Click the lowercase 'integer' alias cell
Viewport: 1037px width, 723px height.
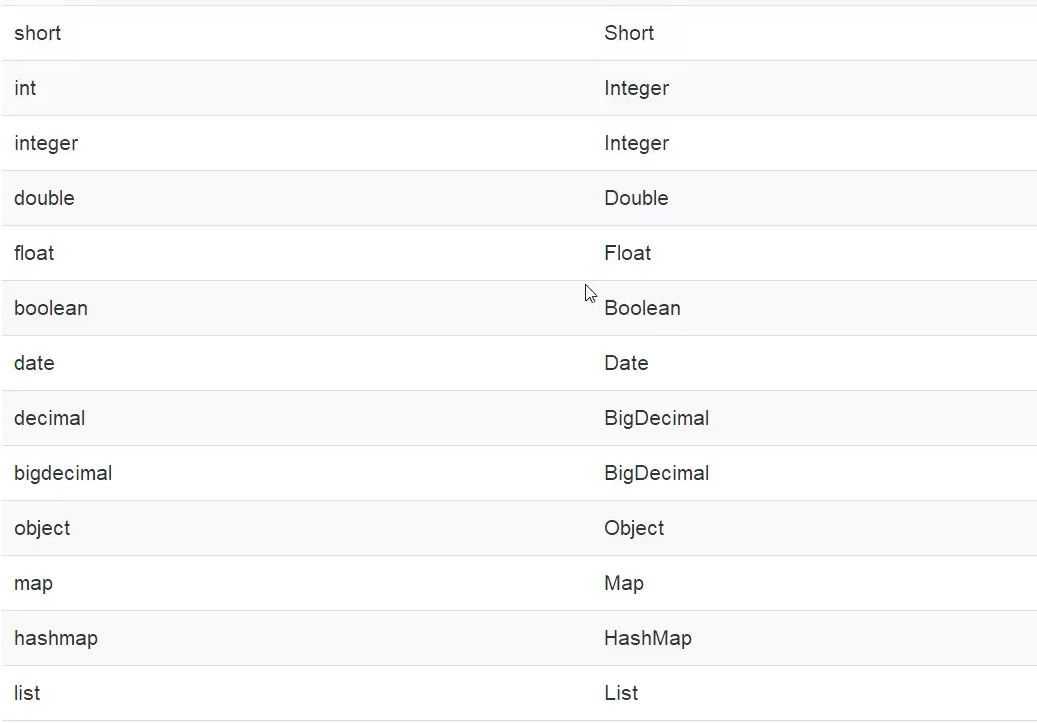coord(46,143)
